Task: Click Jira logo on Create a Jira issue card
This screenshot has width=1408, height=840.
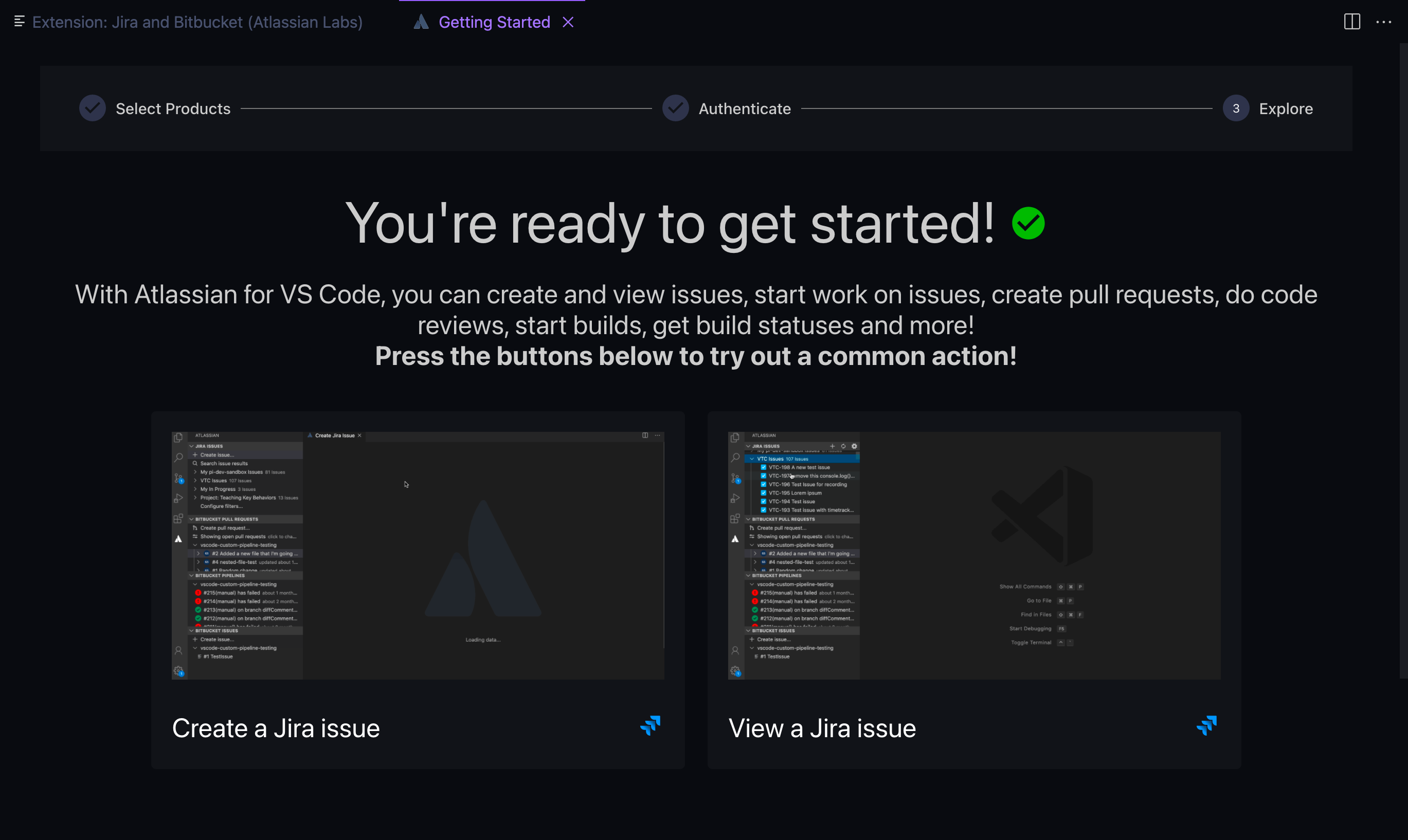Action: click(651, 726)
